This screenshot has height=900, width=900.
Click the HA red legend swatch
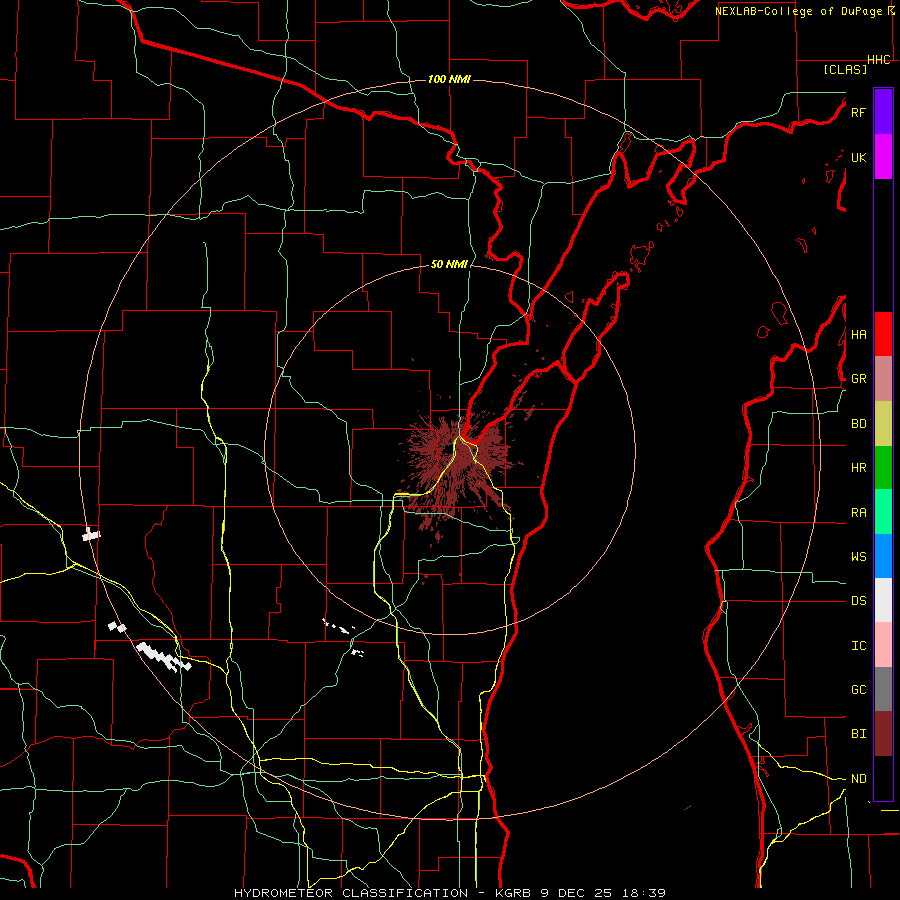tap(883, 334)
